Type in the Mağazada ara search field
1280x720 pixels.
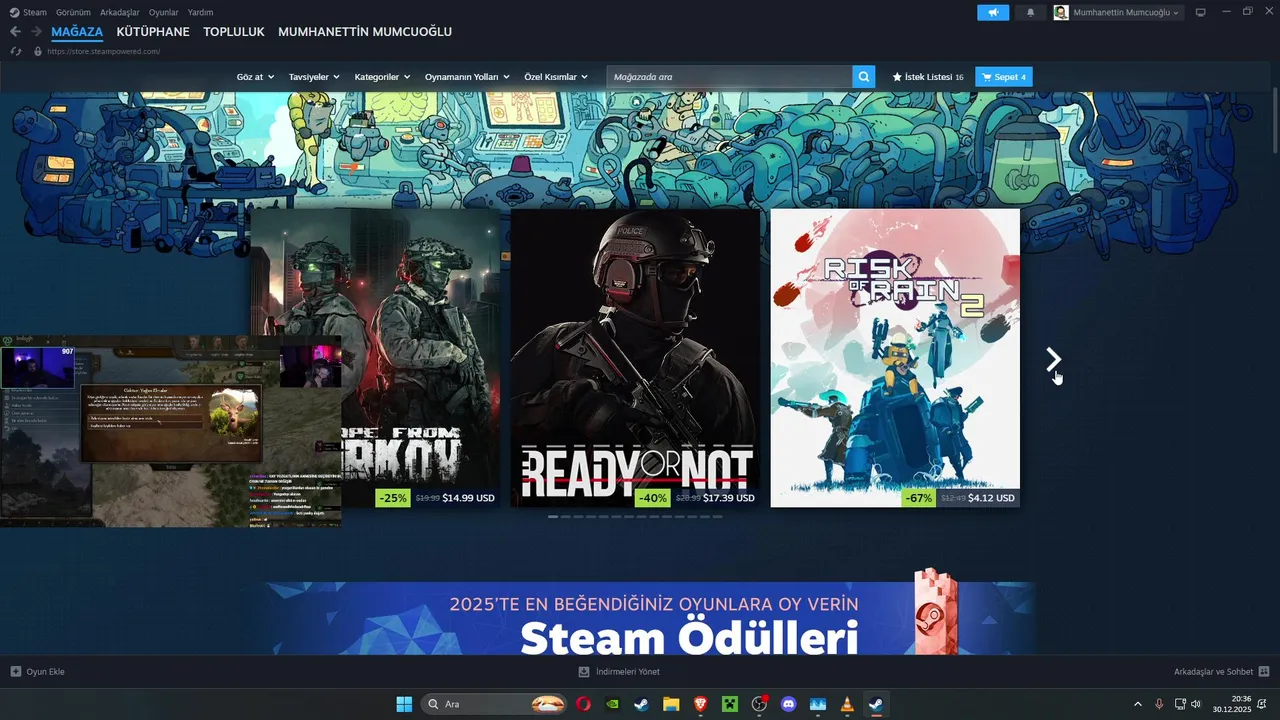729,77
